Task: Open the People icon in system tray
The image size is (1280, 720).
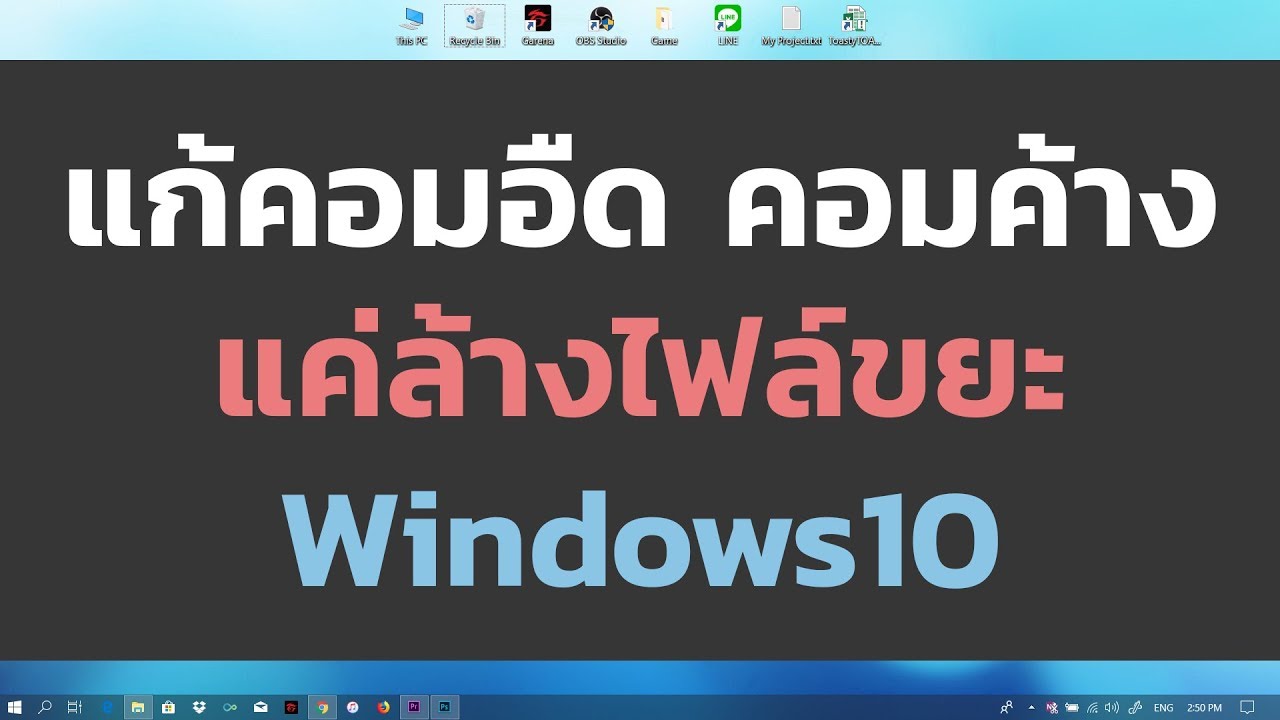Action: point(1006,707)
